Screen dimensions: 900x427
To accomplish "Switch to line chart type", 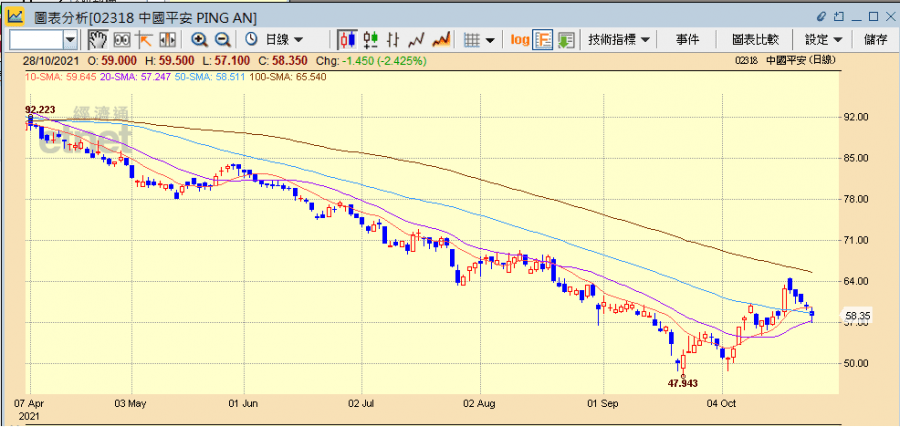I will [417, 39].
